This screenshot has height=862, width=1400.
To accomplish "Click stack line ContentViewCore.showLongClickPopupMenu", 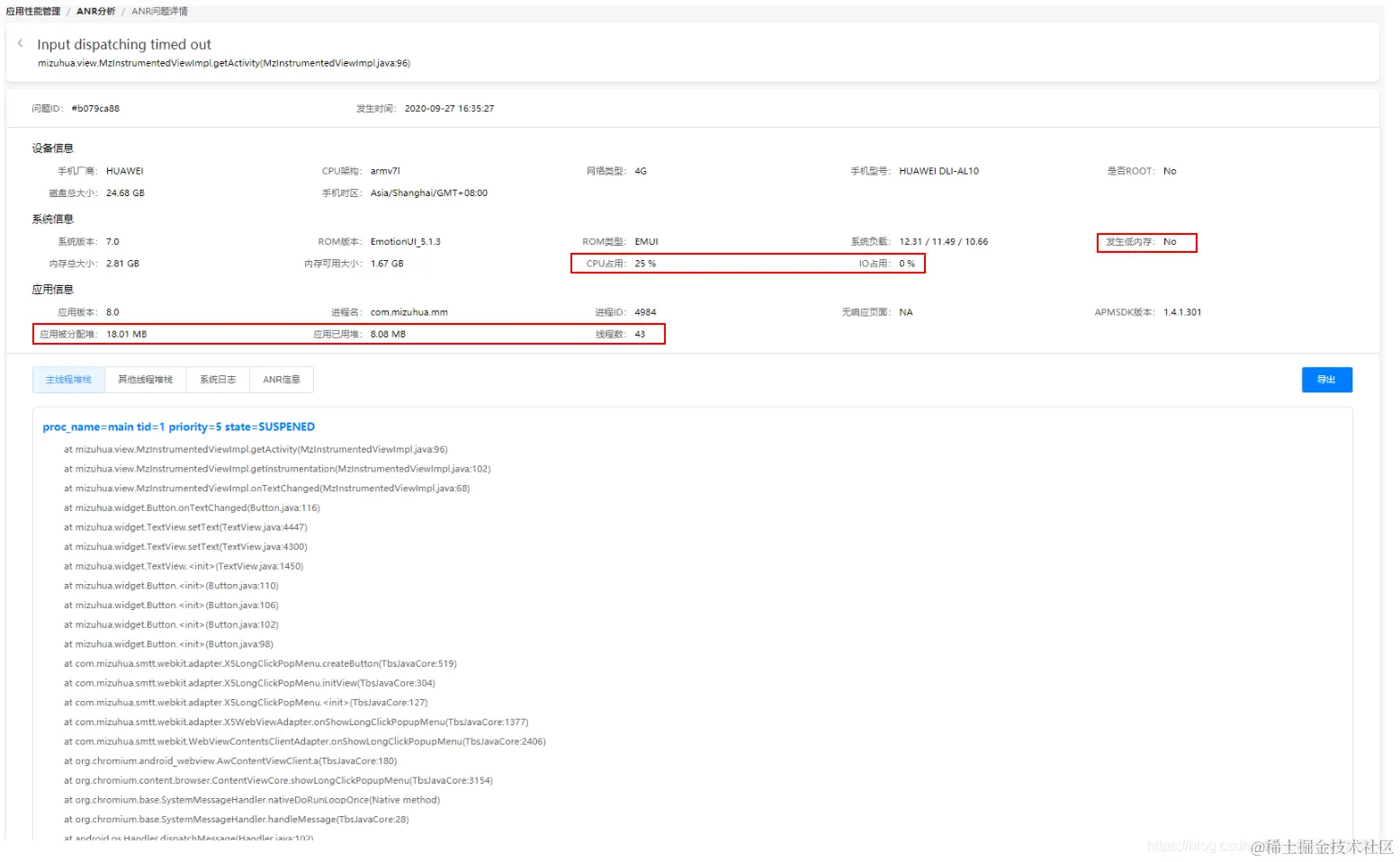I will pos(278,781).
